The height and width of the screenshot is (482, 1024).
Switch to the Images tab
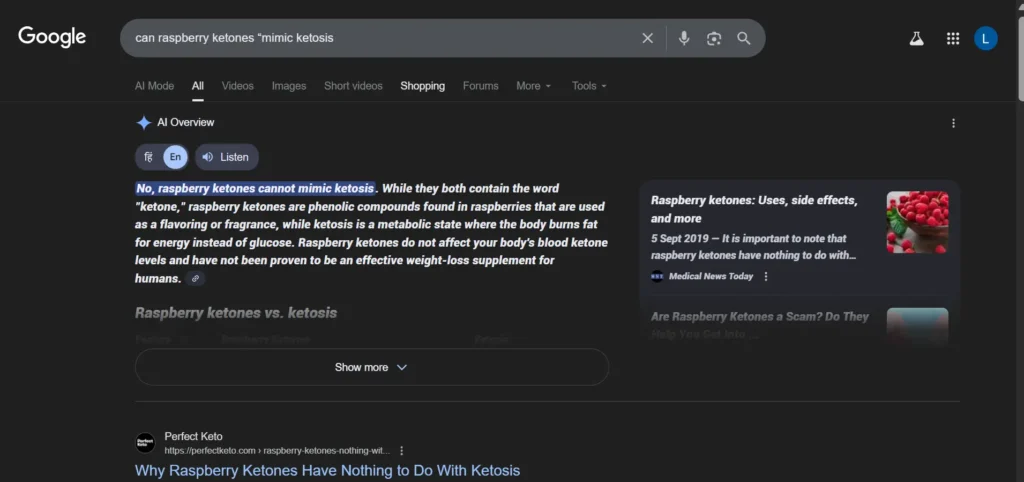289,86
